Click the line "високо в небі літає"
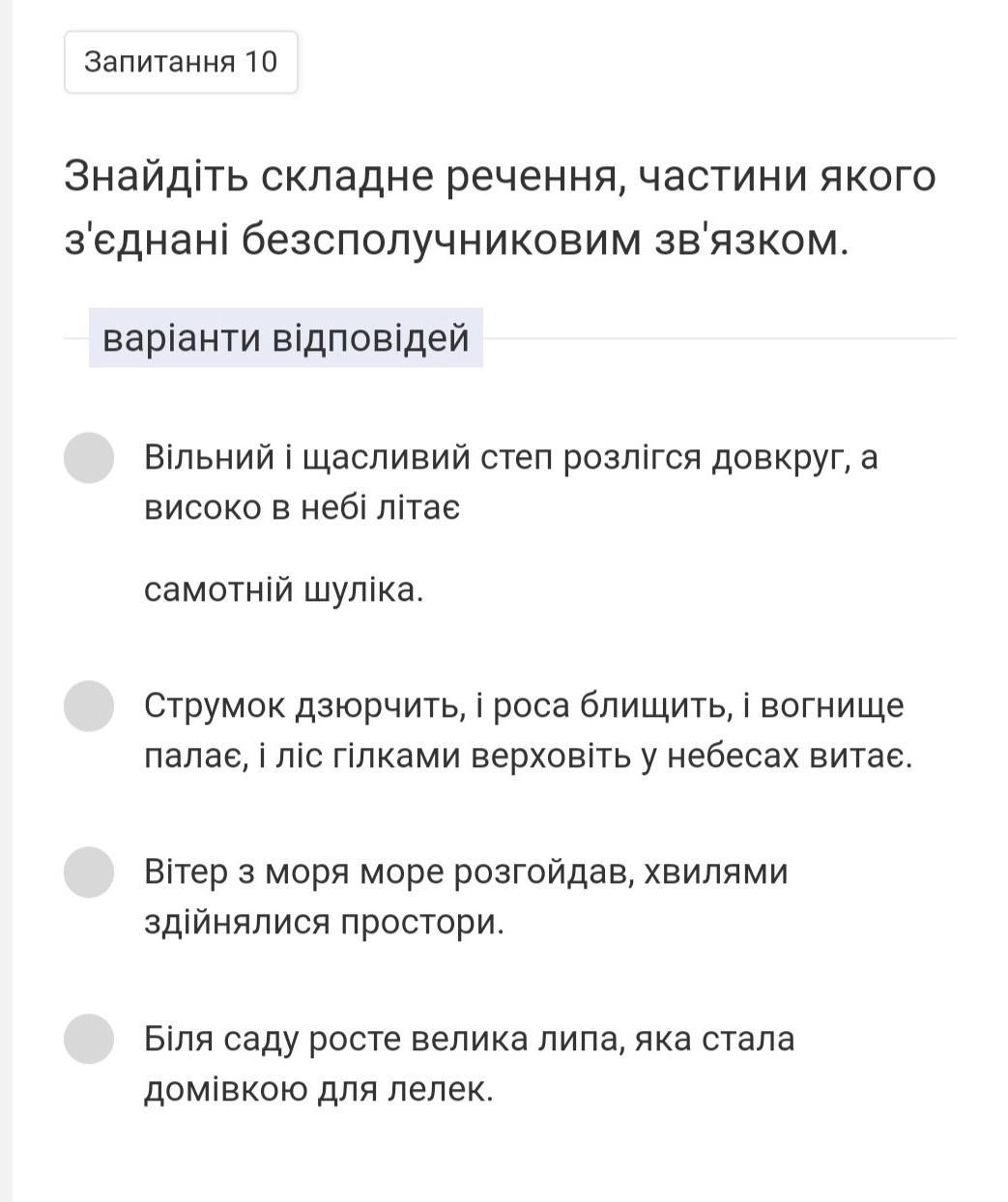Viewport: 1008px width, 1202px height. tap(302, 507)
